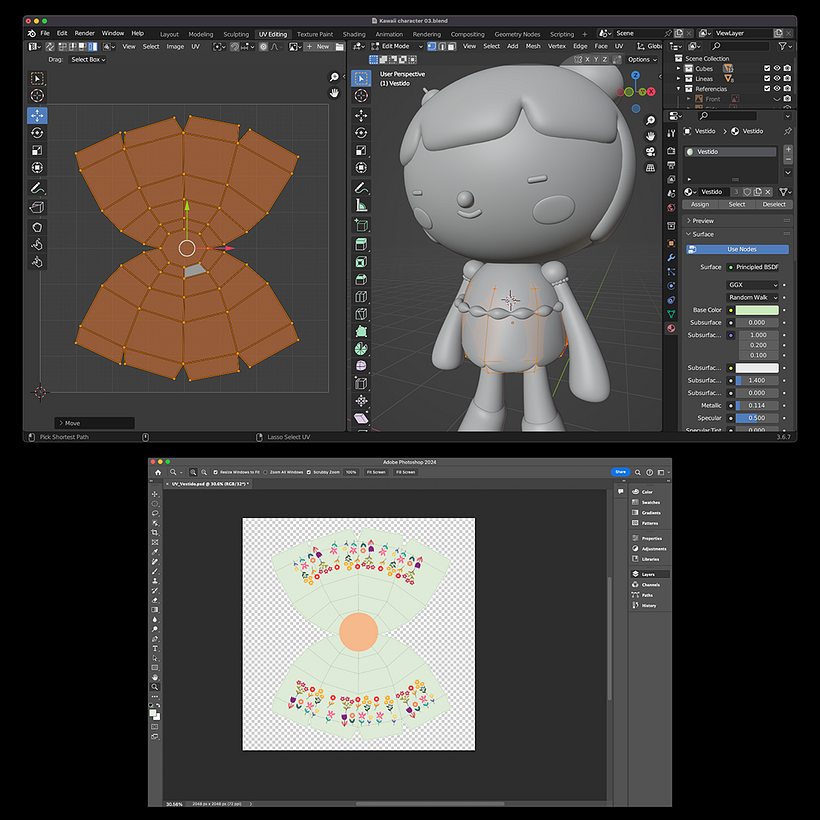This screenshot has width=820, height=820.
Task: Toggle camera view icon in 3D viewport
Action: click(650, 151)
